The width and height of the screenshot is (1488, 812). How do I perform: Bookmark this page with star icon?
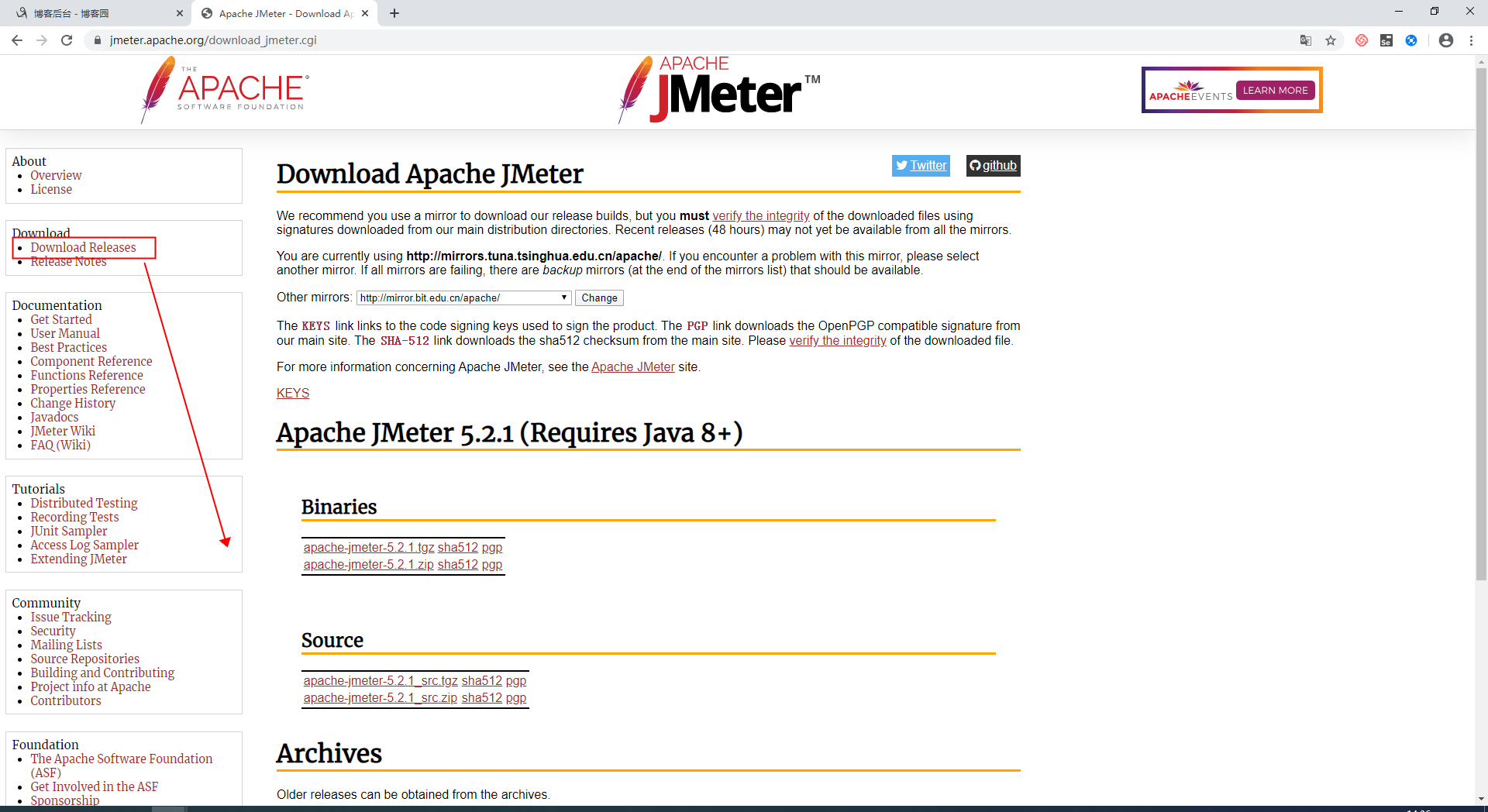[x=1331, y=40]
